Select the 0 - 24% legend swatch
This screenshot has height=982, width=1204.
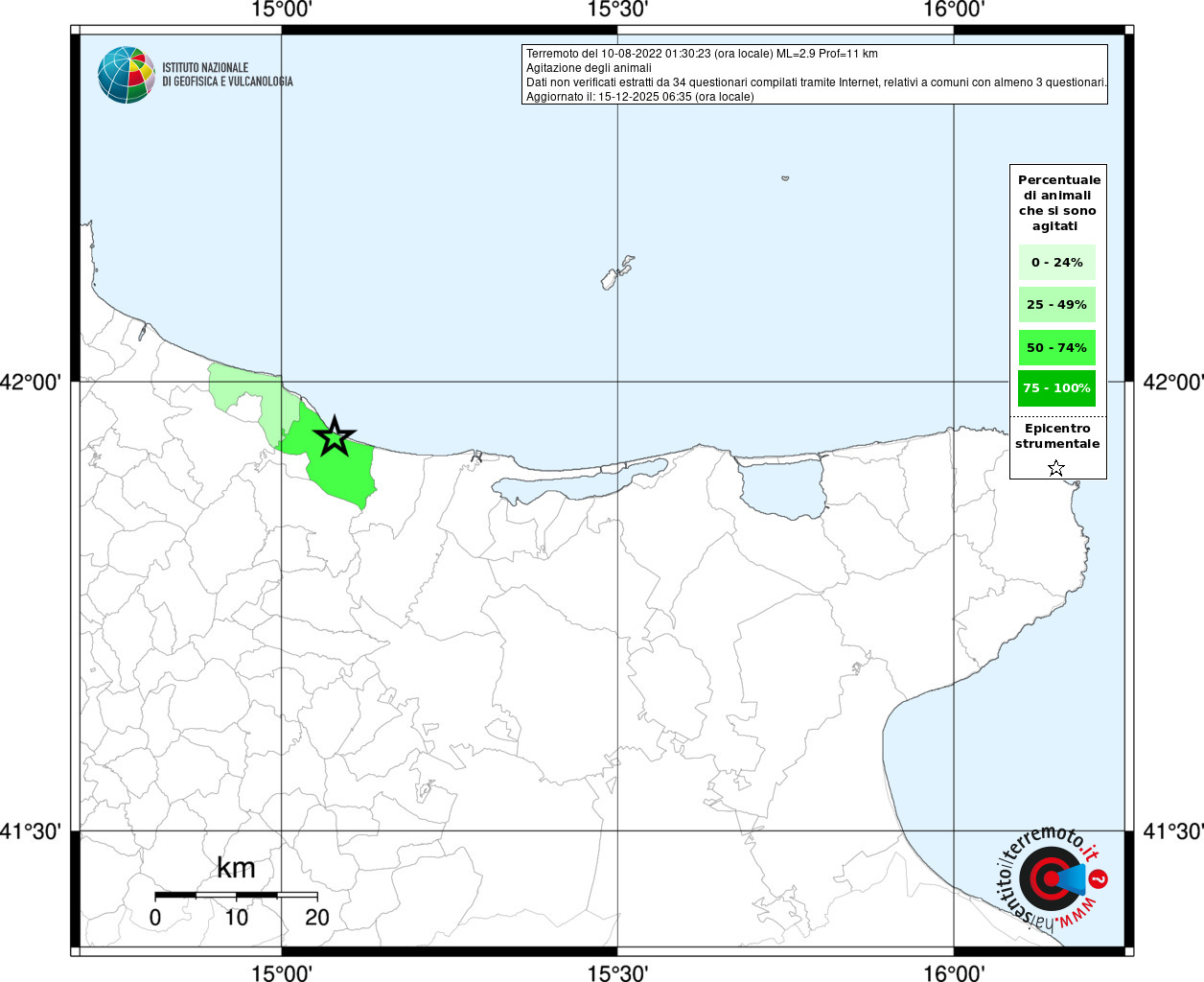[1057, 262]
